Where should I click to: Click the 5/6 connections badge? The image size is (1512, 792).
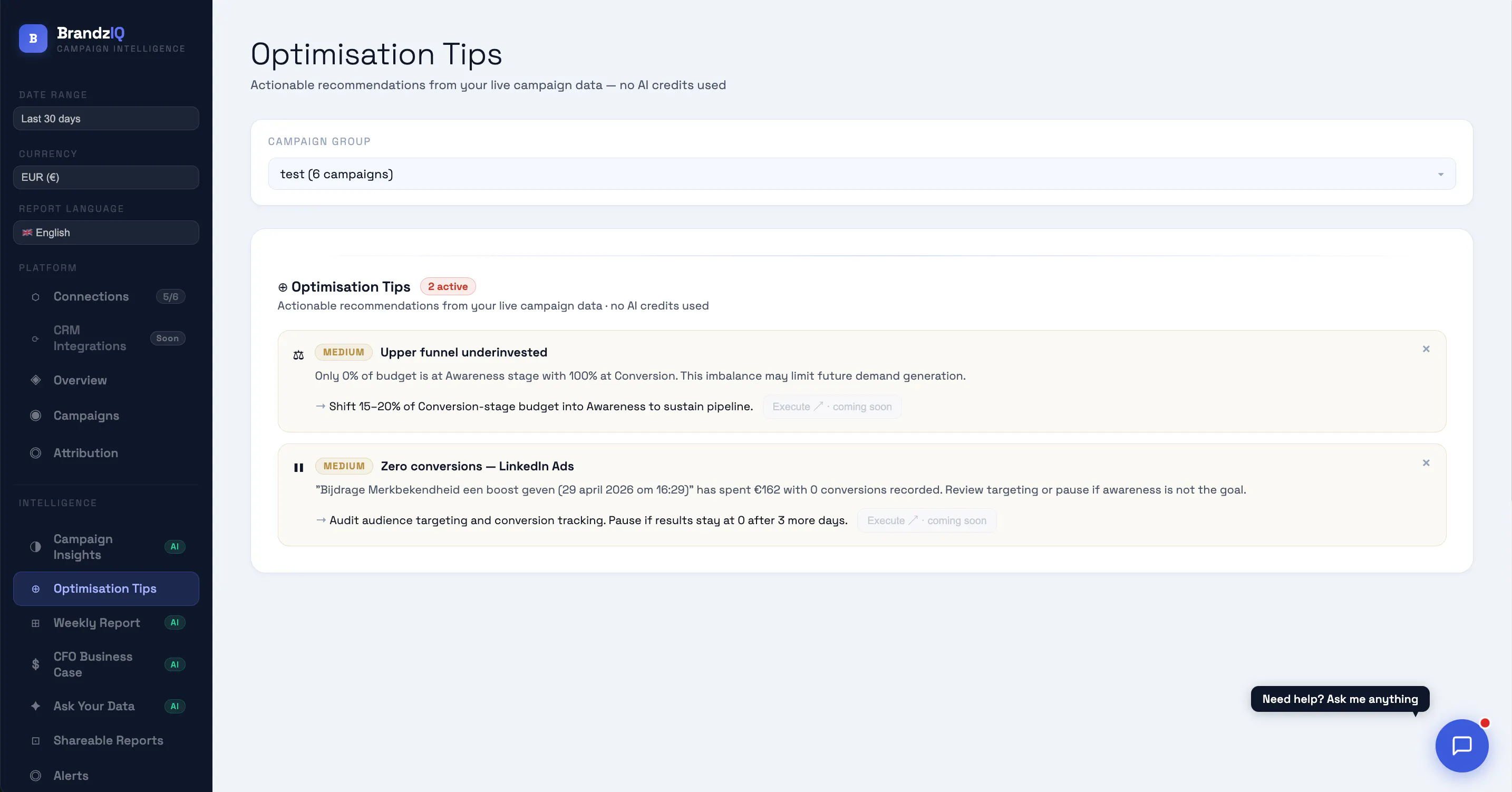(170, 297)
